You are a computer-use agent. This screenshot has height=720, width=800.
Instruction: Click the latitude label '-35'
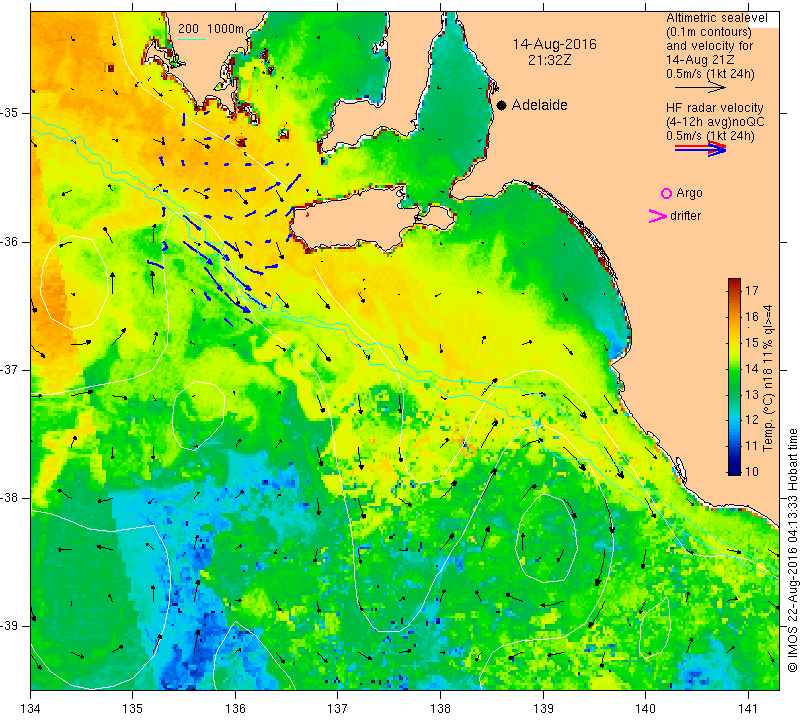pos(10,113)
